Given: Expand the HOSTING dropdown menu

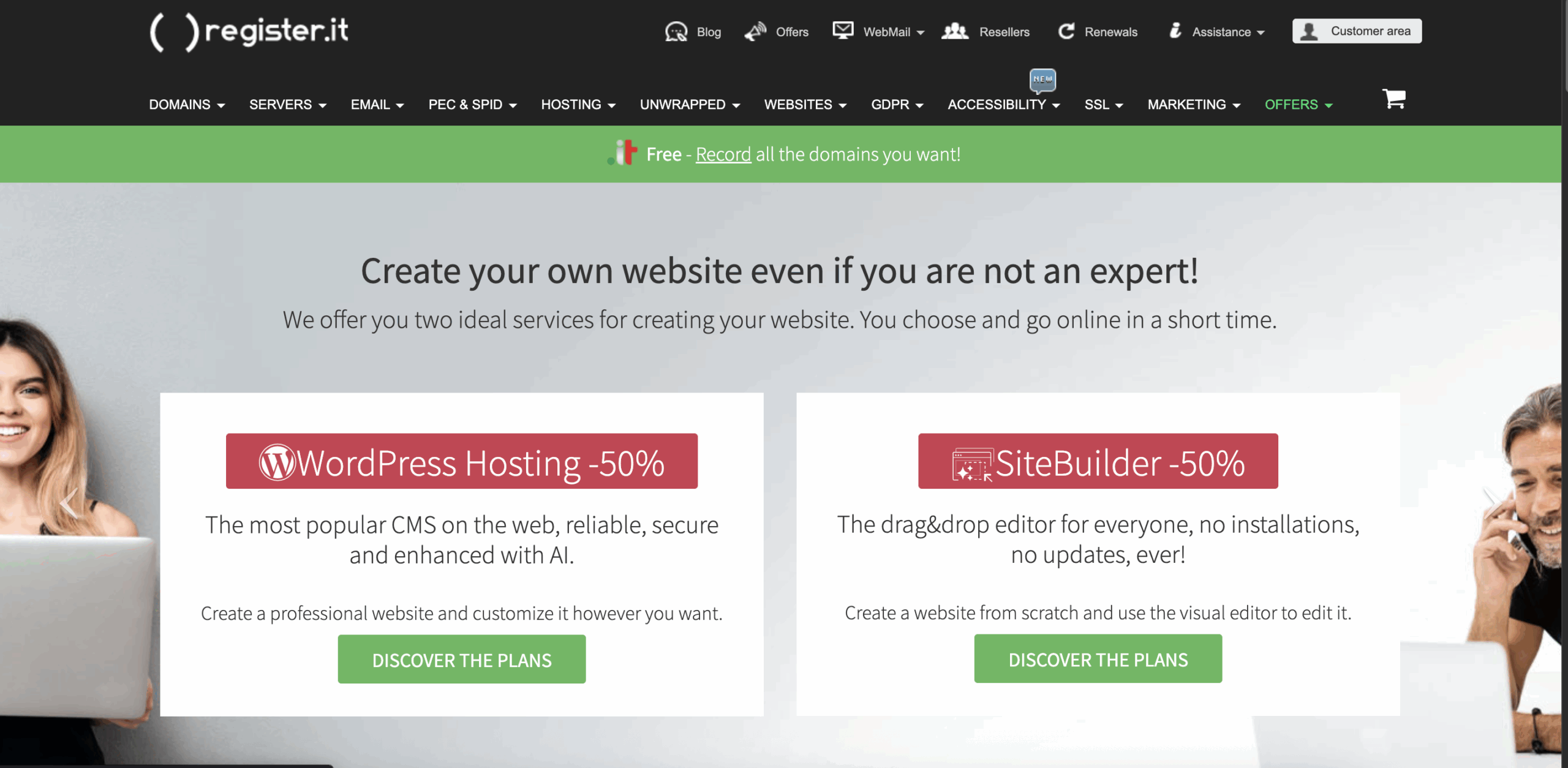Looking at the screenshot, I should (578, 105).
